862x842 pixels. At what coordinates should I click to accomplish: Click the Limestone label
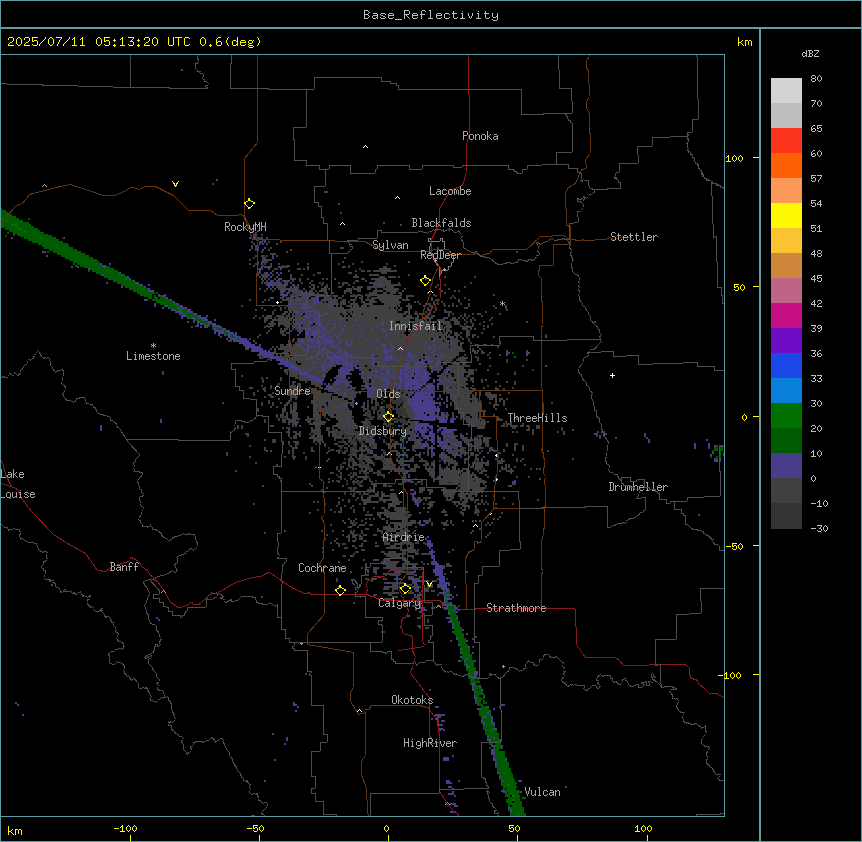153,356
